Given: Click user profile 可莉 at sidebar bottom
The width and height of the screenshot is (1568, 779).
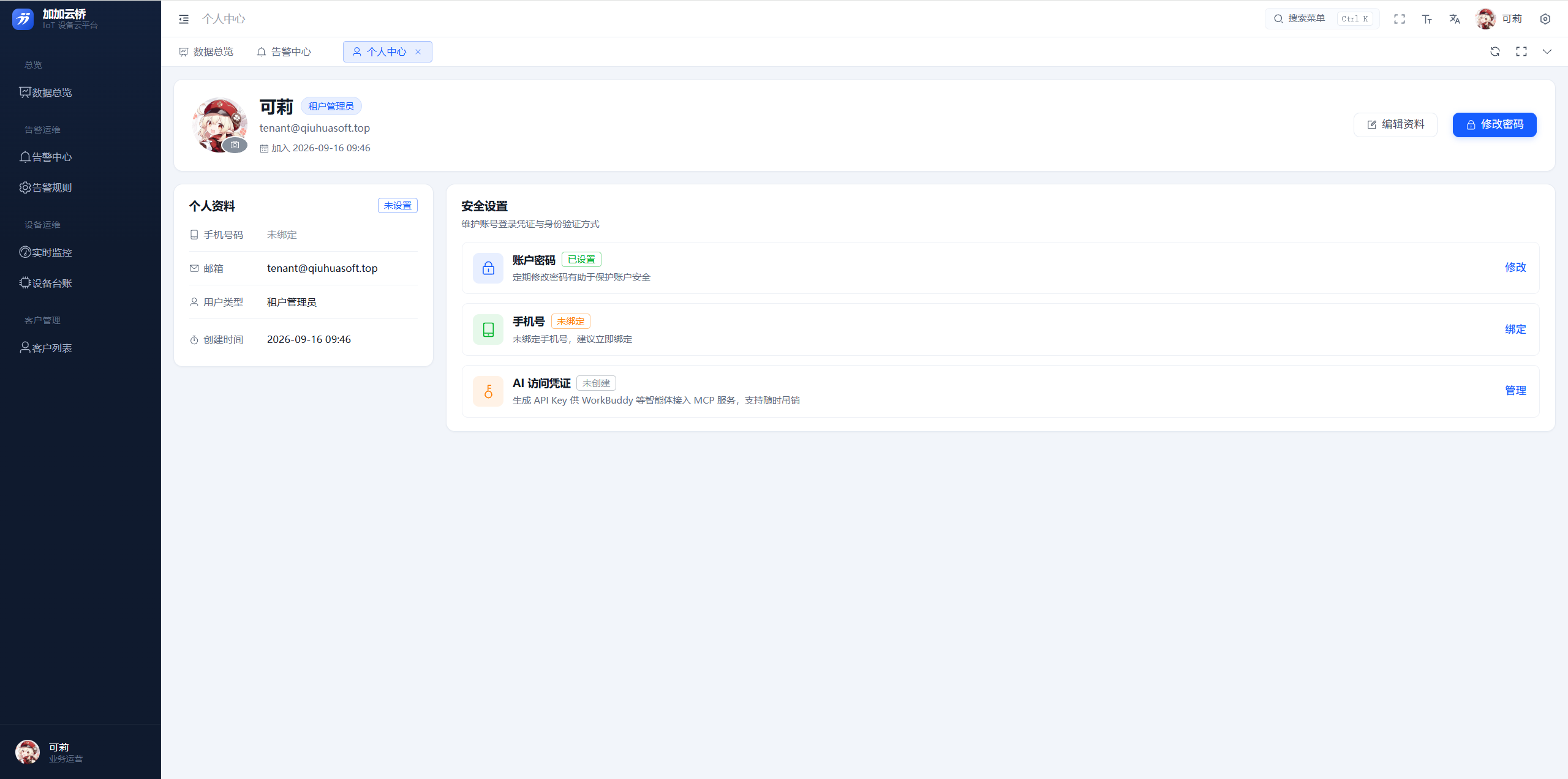Looking at the screenshot, I should [80, 752].
